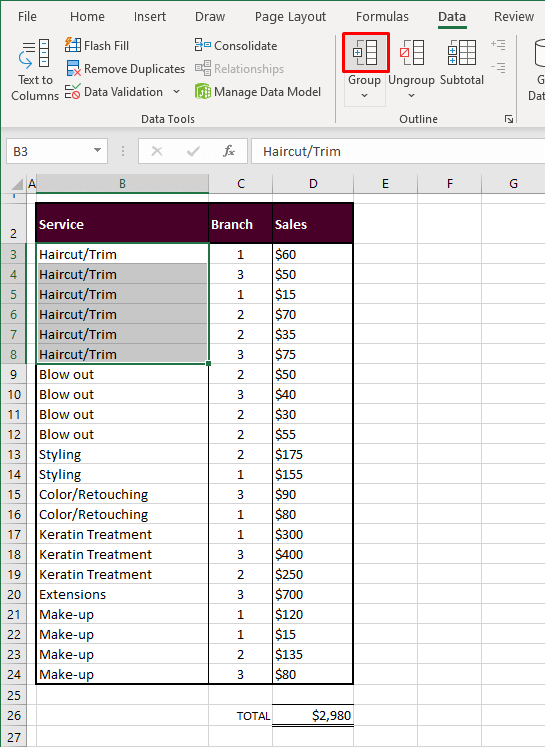Click the Insert Function fx icon
The width and height of the screenshot is (545, 747).
[229, 151]
